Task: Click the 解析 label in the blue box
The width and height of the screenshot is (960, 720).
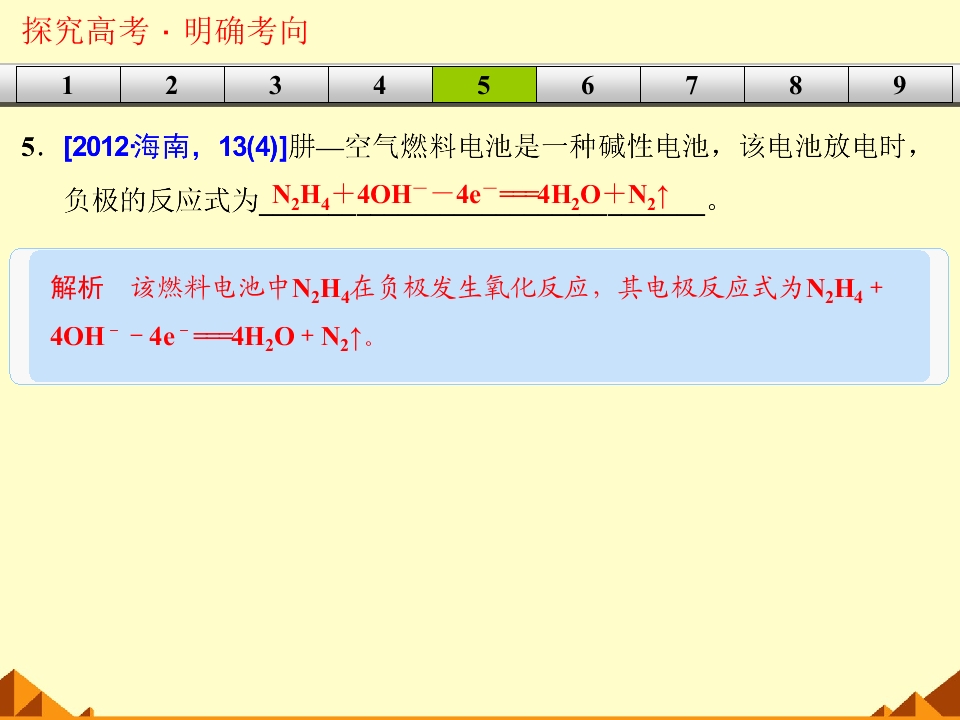Action: [77, 288]
